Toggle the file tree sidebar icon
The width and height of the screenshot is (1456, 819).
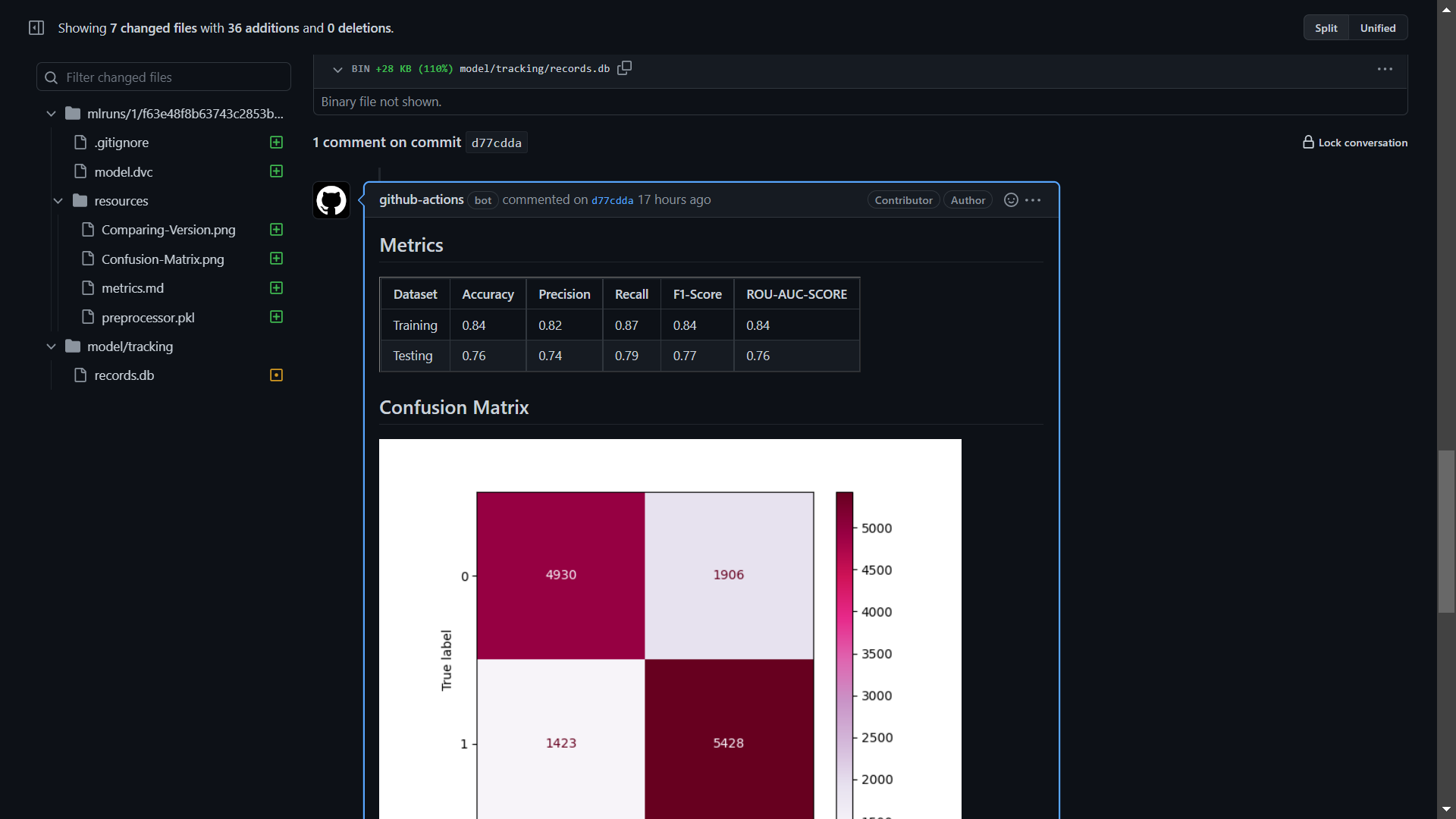(36, 28)
